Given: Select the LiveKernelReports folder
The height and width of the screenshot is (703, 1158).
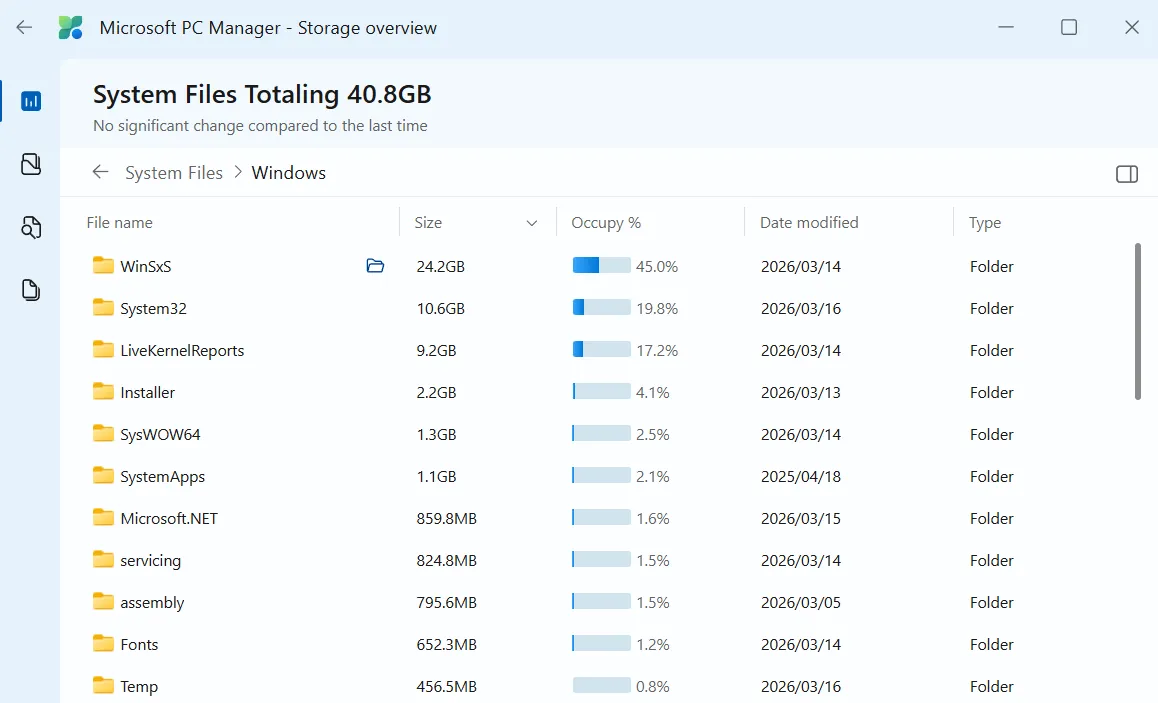Looking at the screenshot, I should pyautogui.click(x=181, y=350).
